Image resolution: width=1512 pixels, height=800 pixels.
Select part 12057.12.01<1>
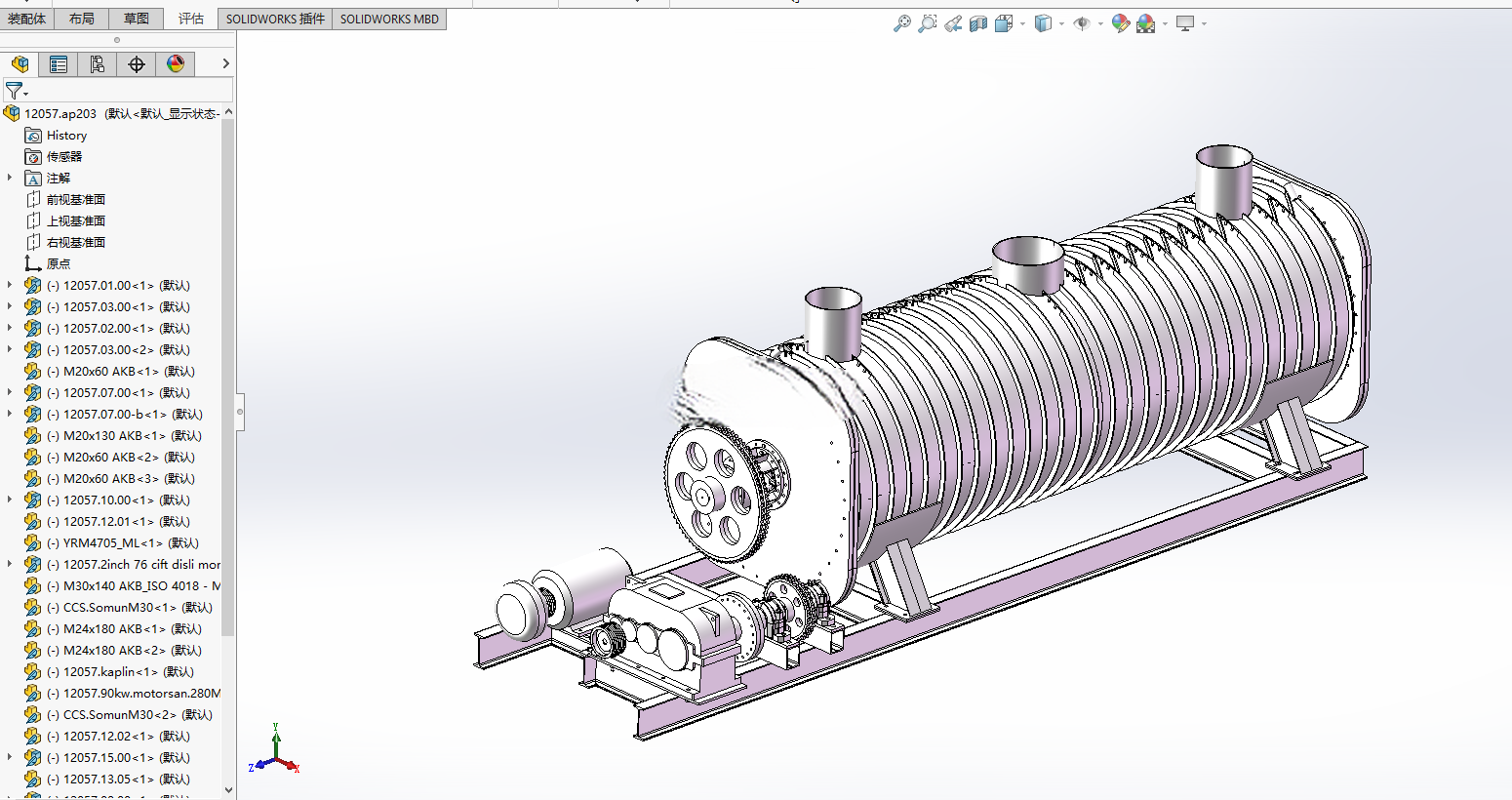point(118,522)
